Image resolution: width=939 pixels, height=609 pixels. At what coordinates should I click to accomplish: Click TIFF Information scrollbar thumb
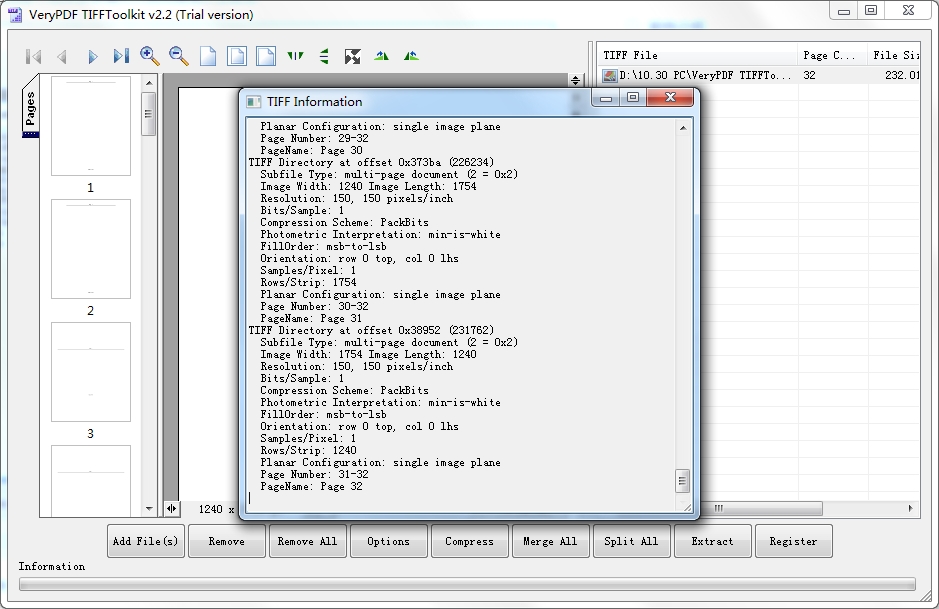(682, 481)
